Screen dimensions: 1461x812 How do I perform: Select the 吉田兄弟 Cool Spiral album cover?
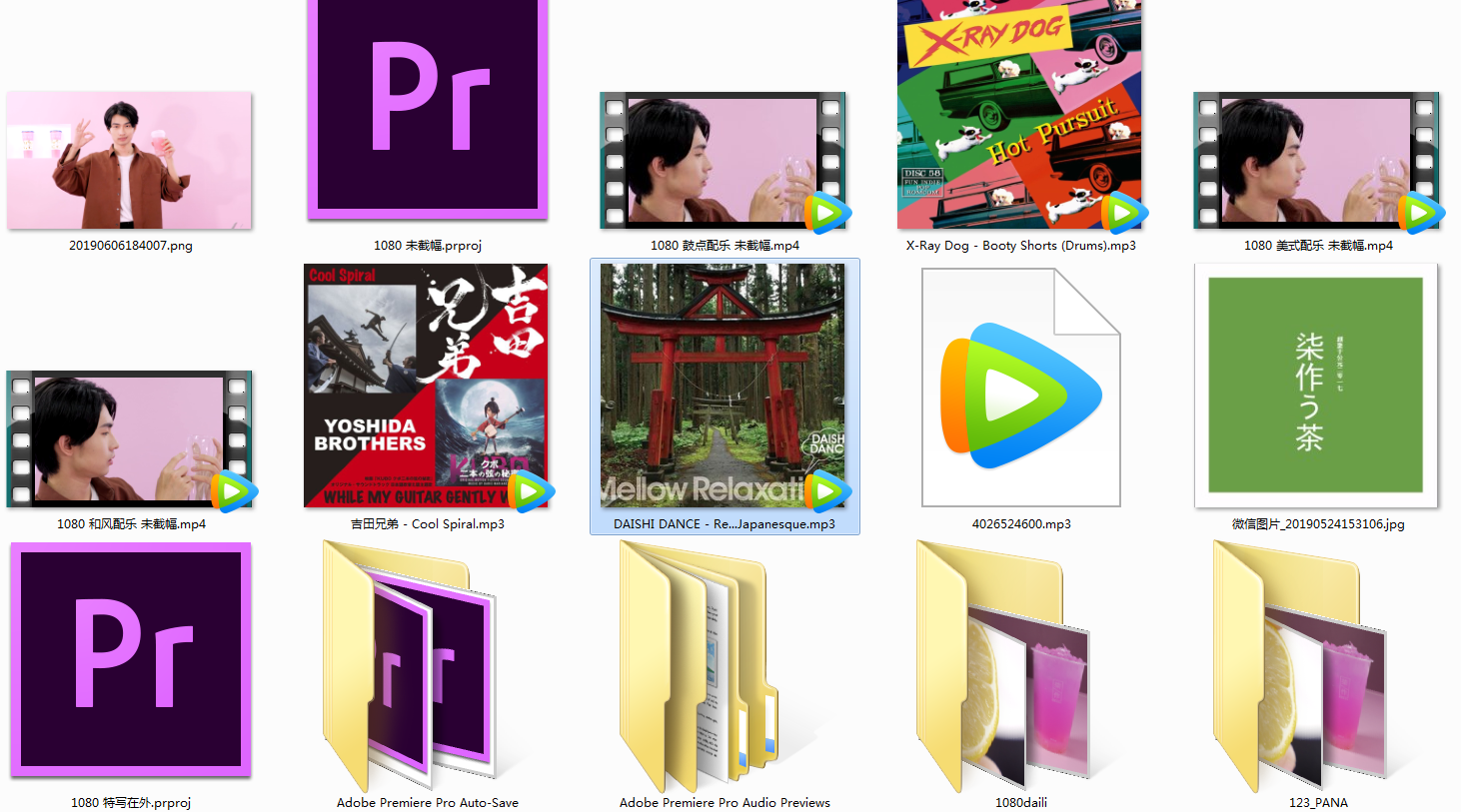[x=426, y=386]
